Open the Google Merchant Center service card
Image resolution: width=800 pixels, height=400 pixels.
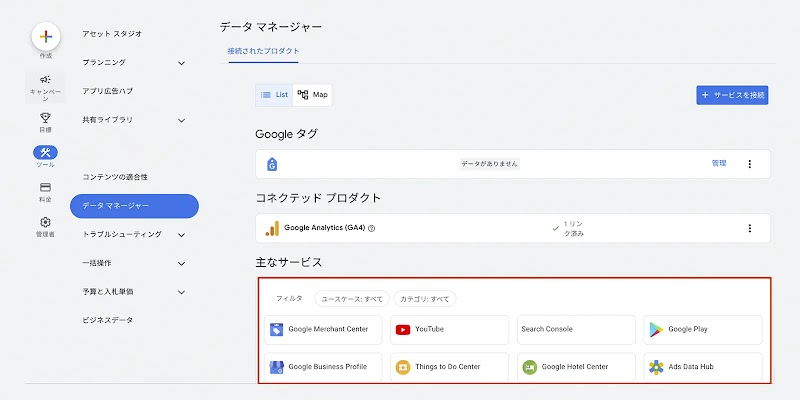[323, 330]
